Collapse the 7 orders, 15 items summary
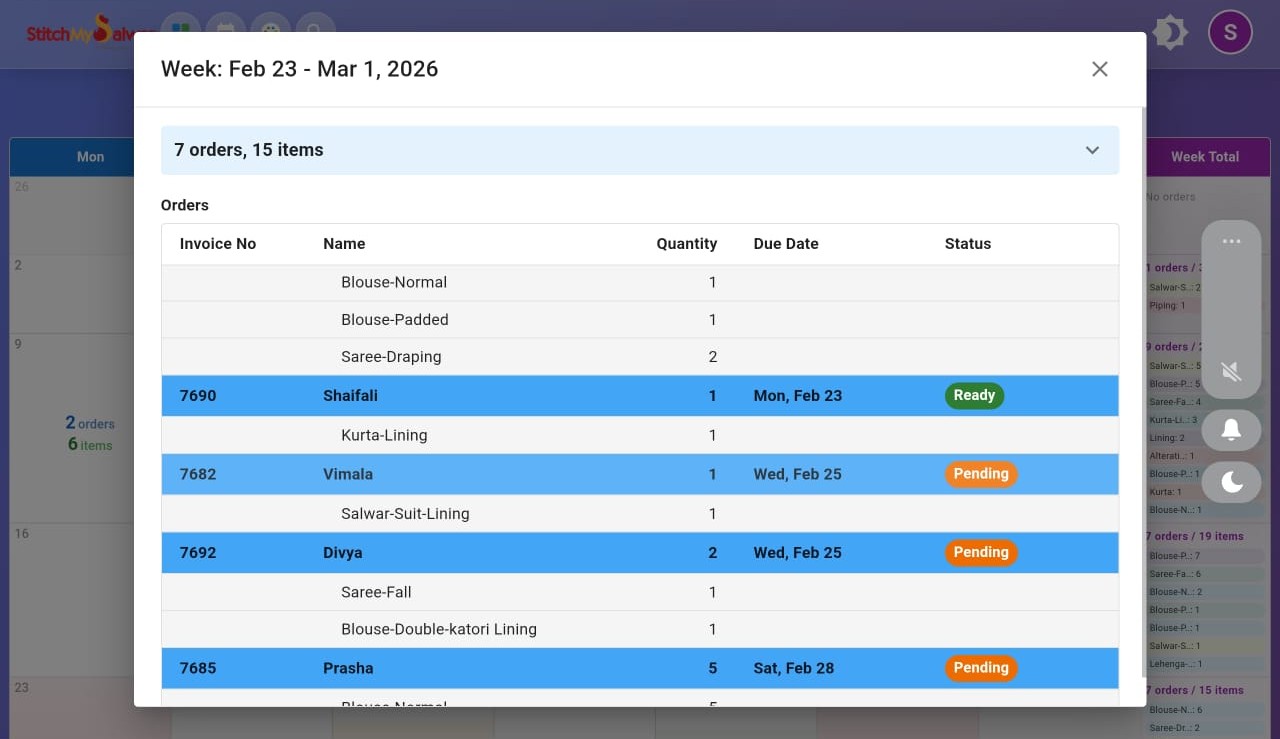The width and height of the screenshot is (1280, 739). (1092, 150)
